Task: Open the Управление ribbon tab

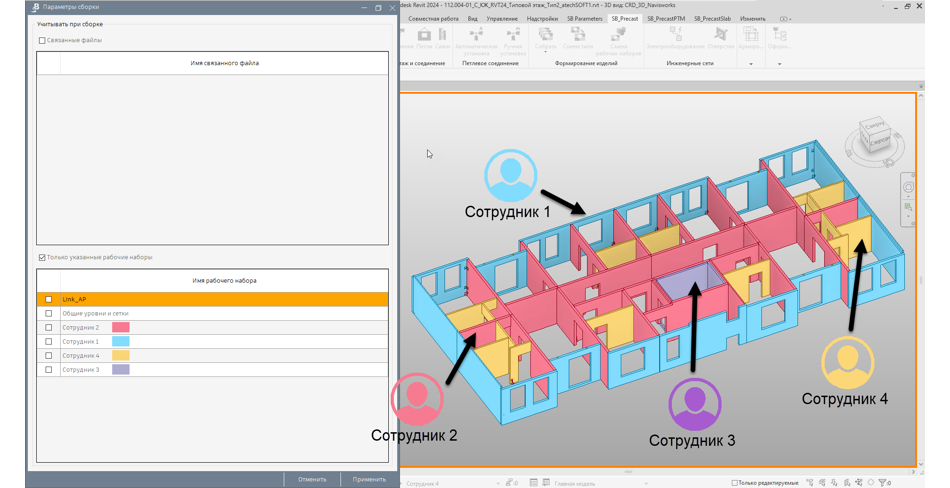Action: (x=502, y=19)
